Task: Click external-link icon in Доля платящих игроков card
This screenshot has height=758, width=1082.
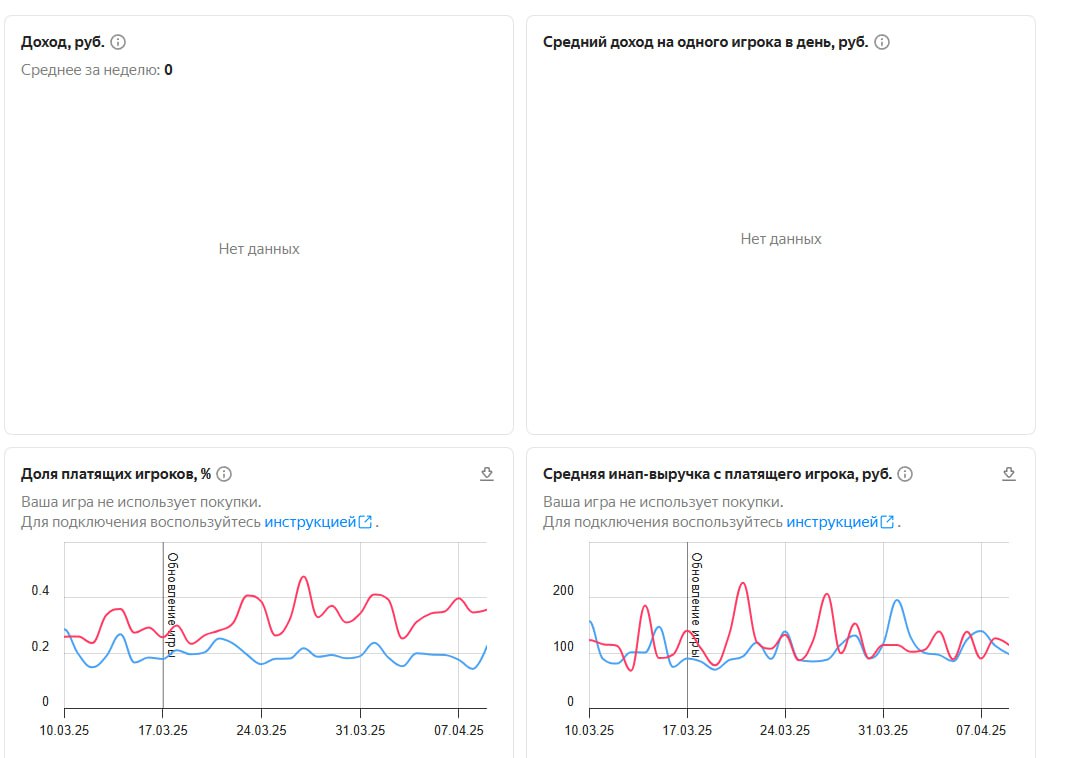Action: 365,522
